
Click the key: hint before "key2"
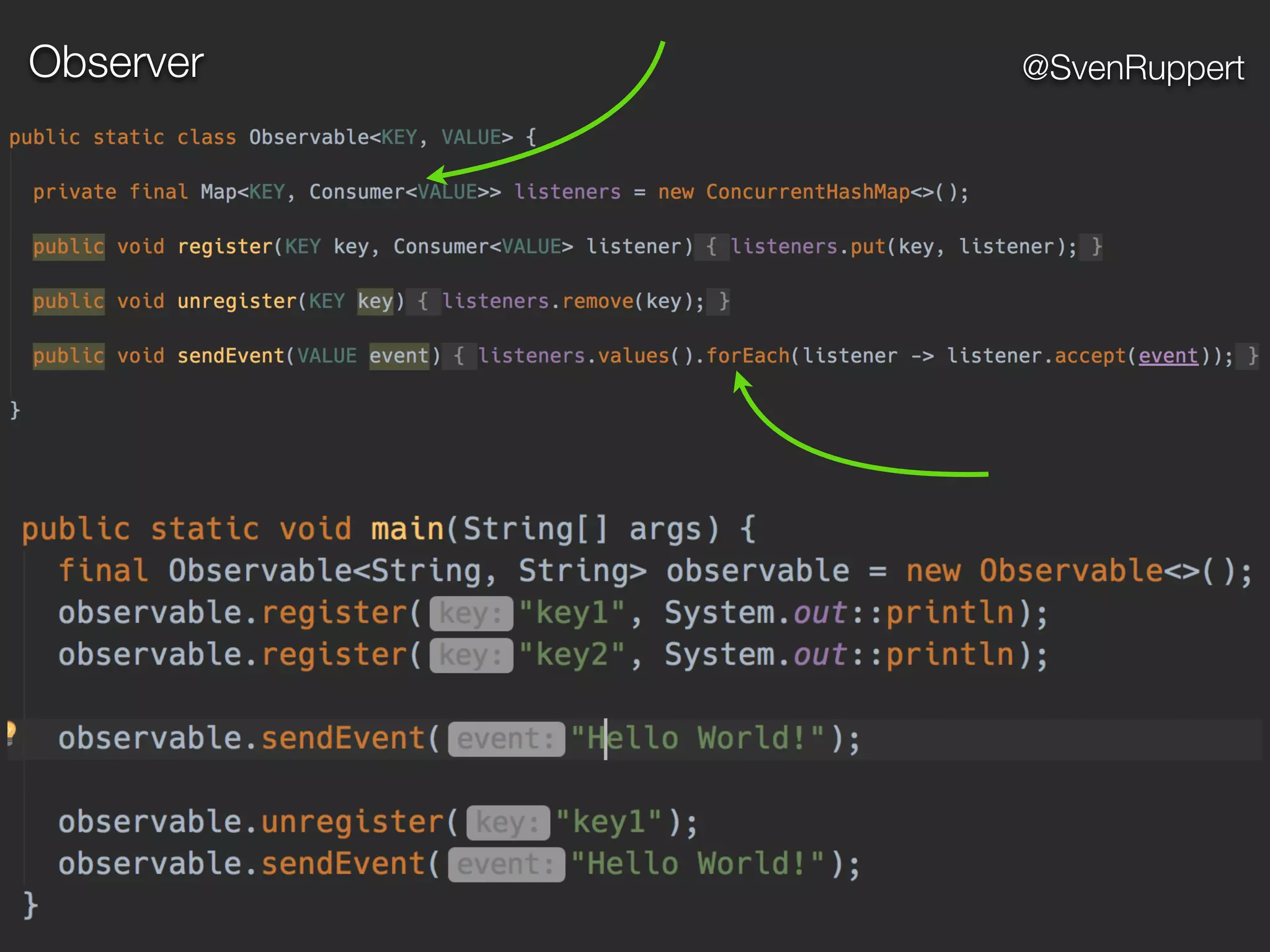471,656
